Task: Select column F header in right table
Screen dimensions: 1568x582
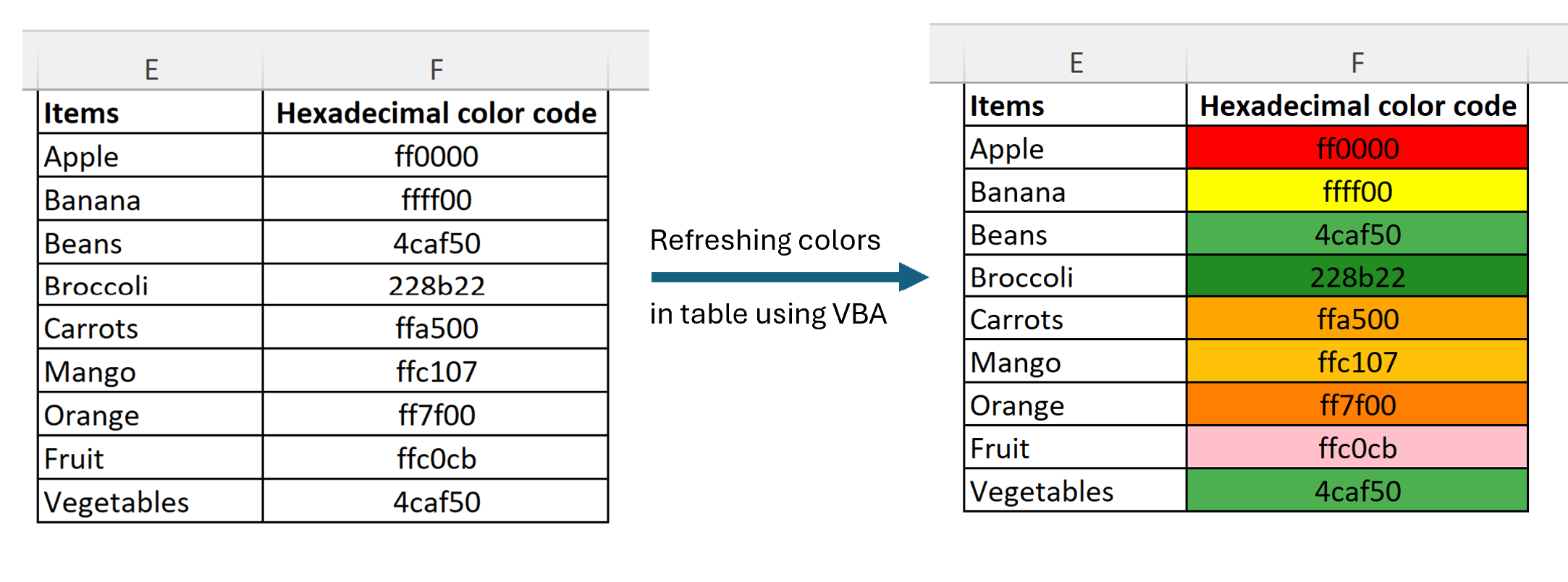Action: coord(1357,63)
